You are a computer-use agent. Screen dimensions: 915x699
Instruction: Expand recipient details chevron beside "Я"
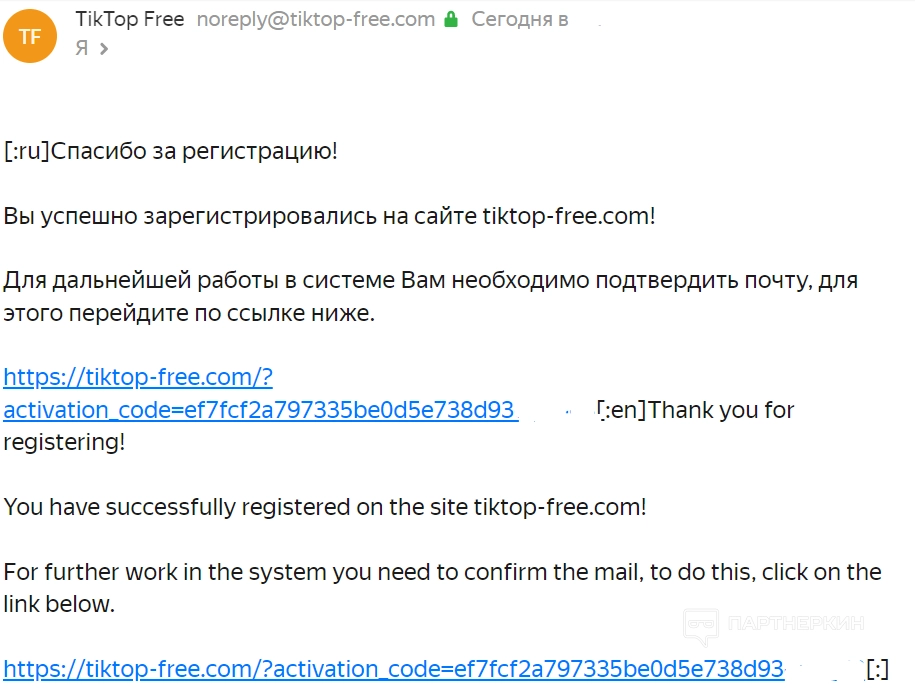point(103,48)
